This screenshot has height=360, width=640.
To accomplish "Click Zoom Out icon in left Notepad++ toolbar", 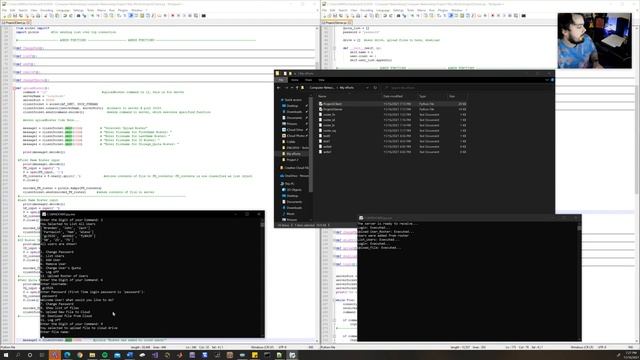I will [x=98, y=16].
